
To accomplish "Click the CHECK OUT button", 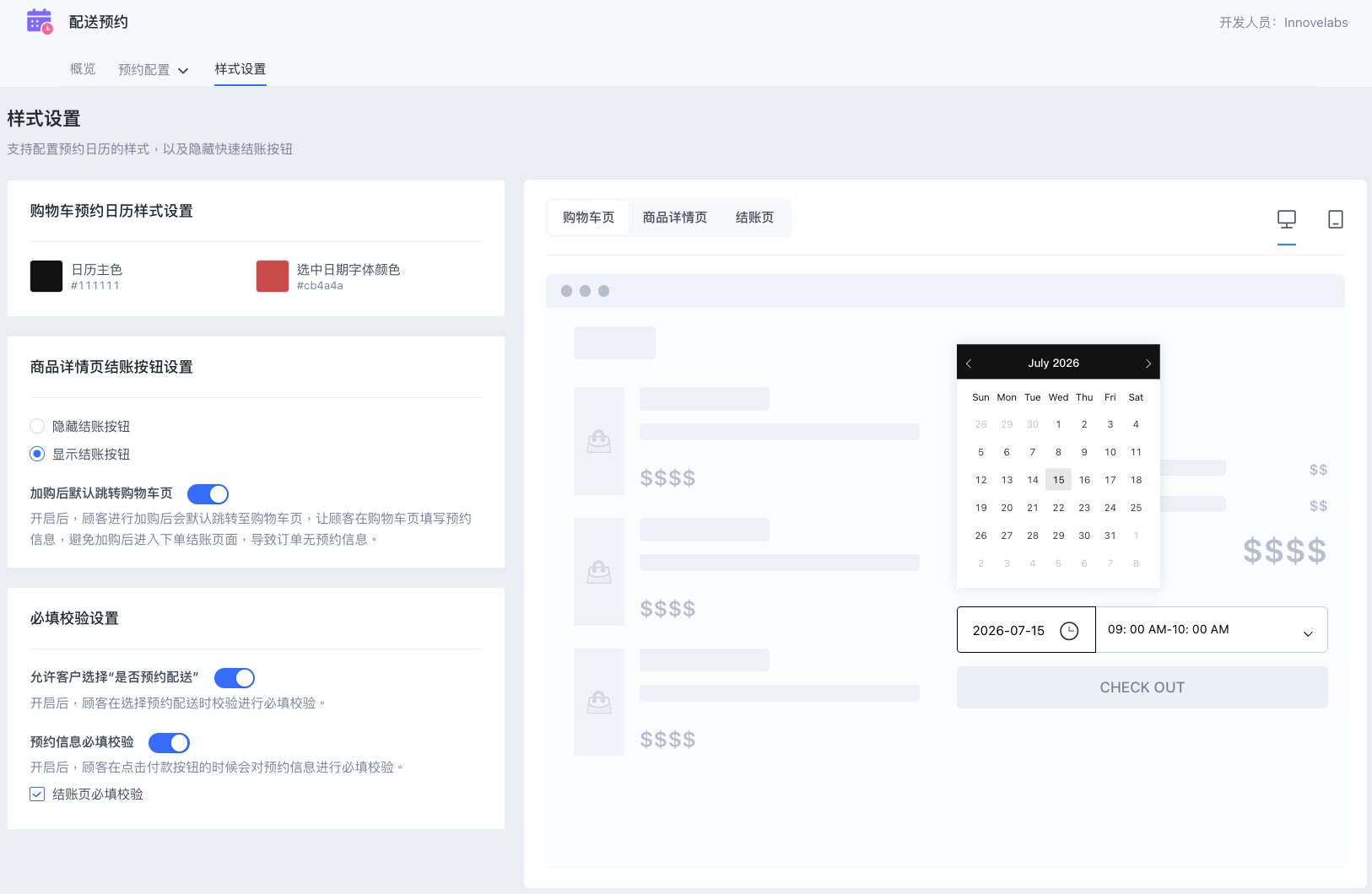I will 1142,687.
